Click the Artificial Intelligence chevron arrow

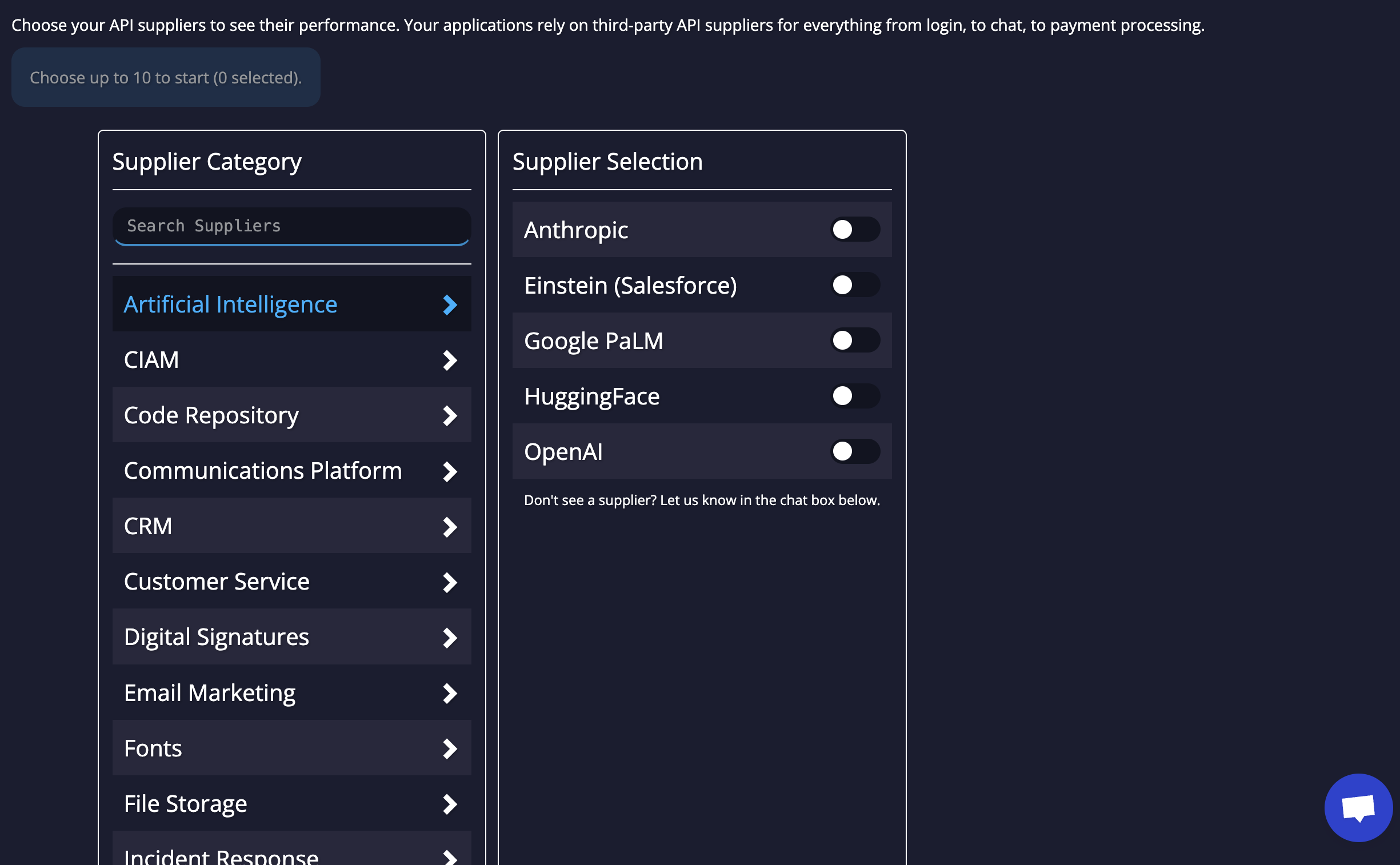tap(450, 305)
